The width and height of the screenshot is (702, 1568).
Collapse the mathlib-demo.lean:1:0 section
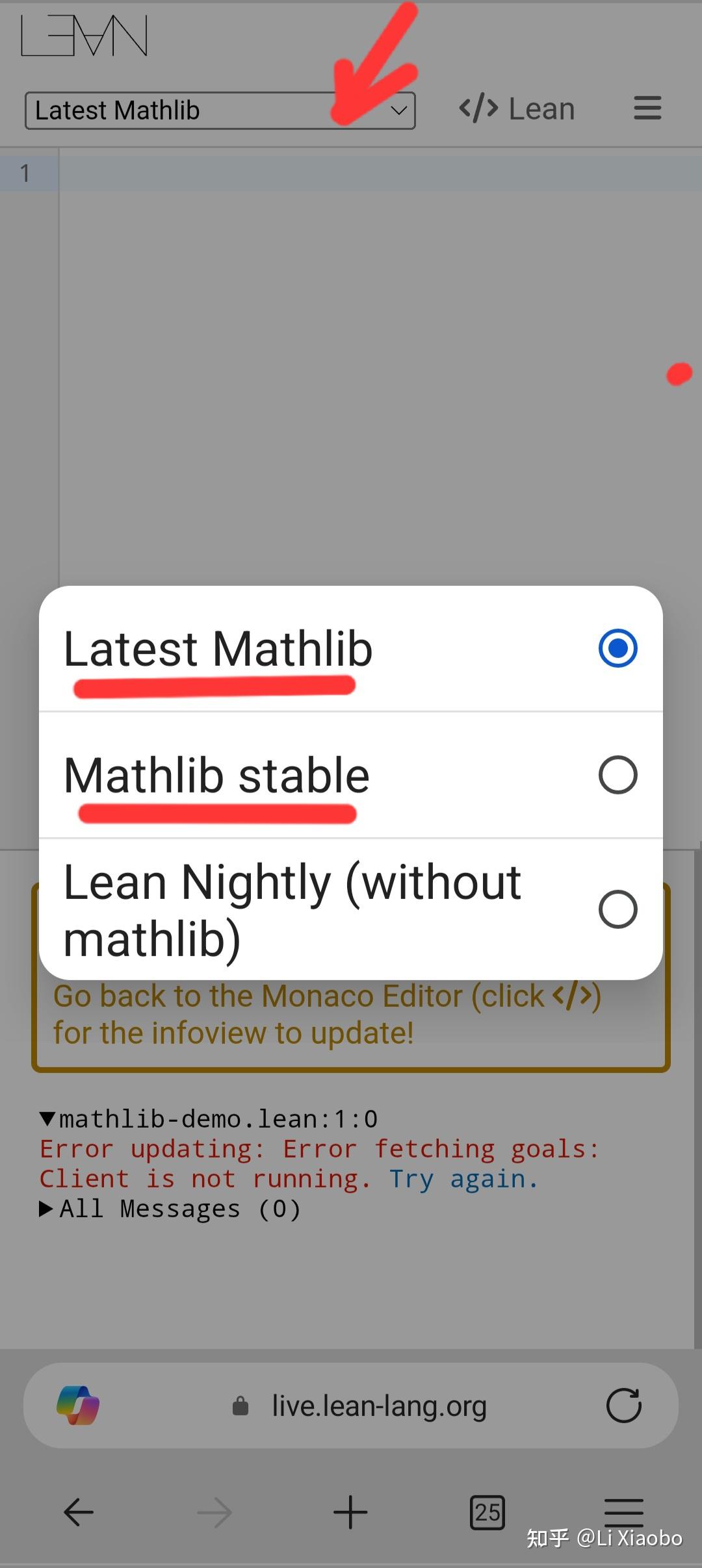tap(47, 1119)
